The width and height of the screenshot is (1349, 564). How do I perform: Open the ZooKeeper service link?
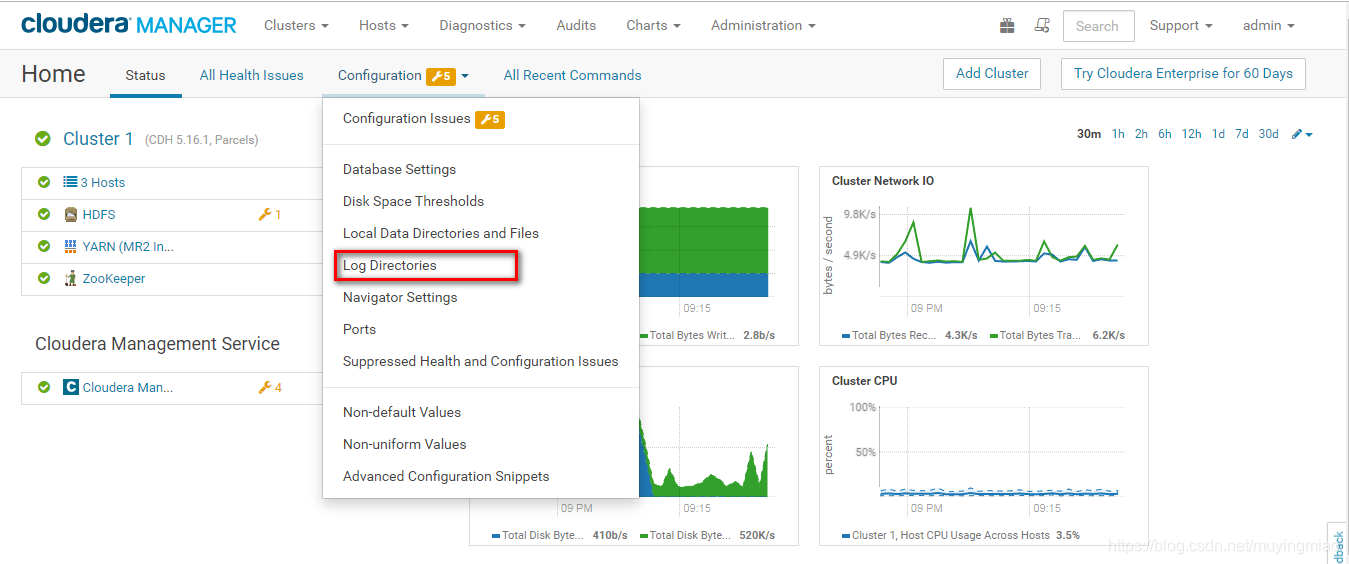pos(114,278)
